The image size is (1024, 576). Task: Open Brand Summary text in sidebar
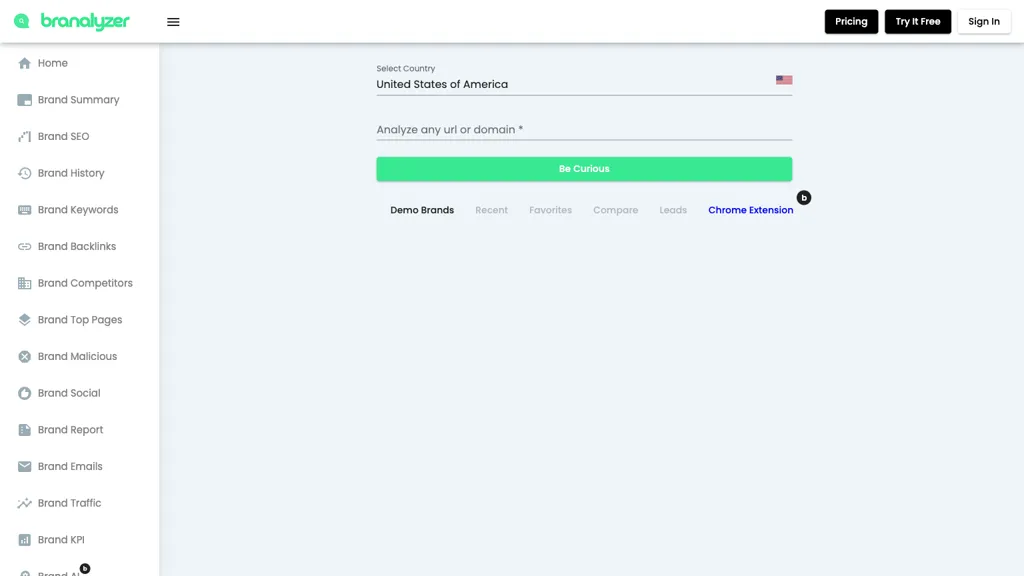coord(78,100)
